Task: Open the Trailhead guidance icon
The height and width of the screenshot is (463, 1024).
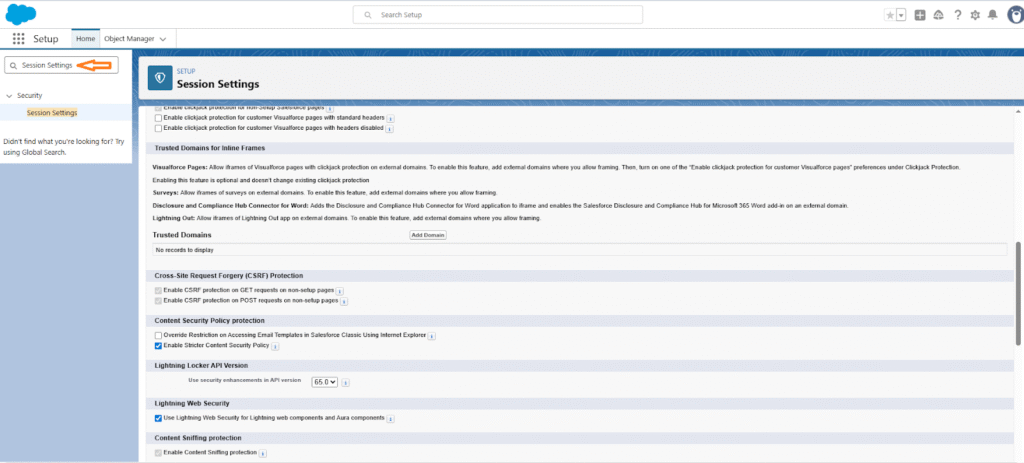Action: click(939, 15)
